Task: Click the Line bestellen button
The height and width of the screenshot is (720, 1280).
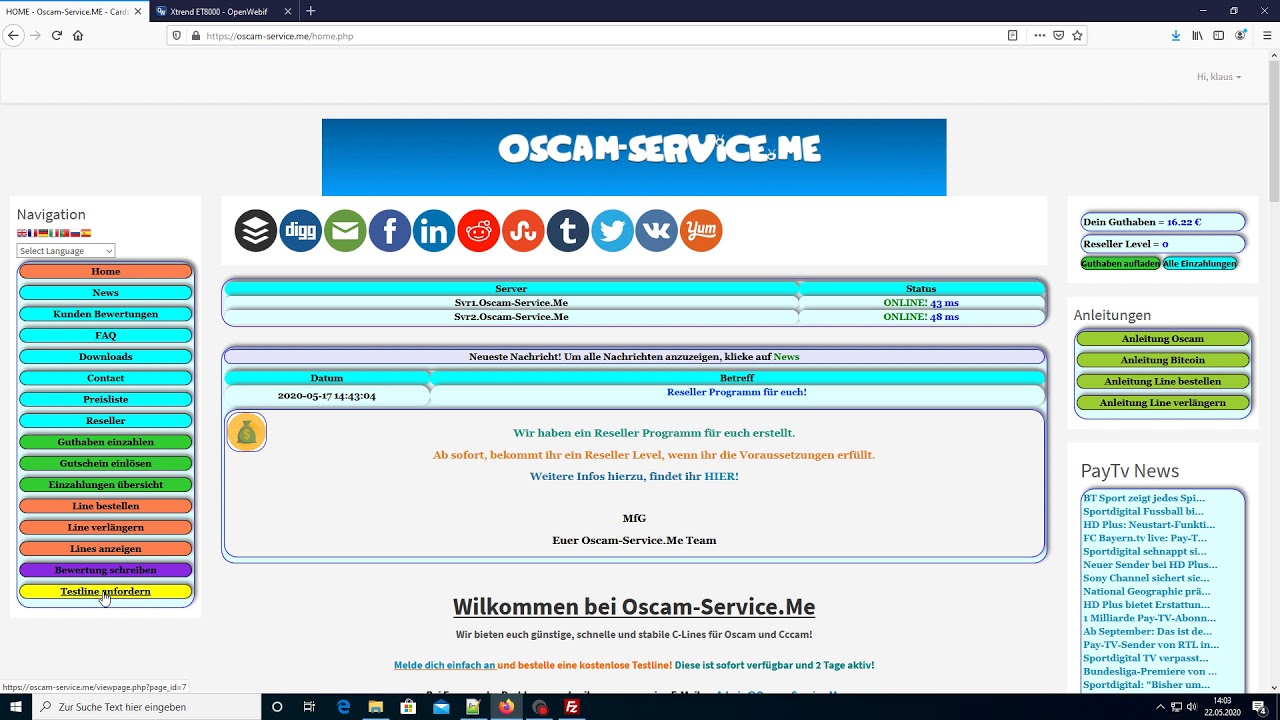Action: (x=106, y=506)
